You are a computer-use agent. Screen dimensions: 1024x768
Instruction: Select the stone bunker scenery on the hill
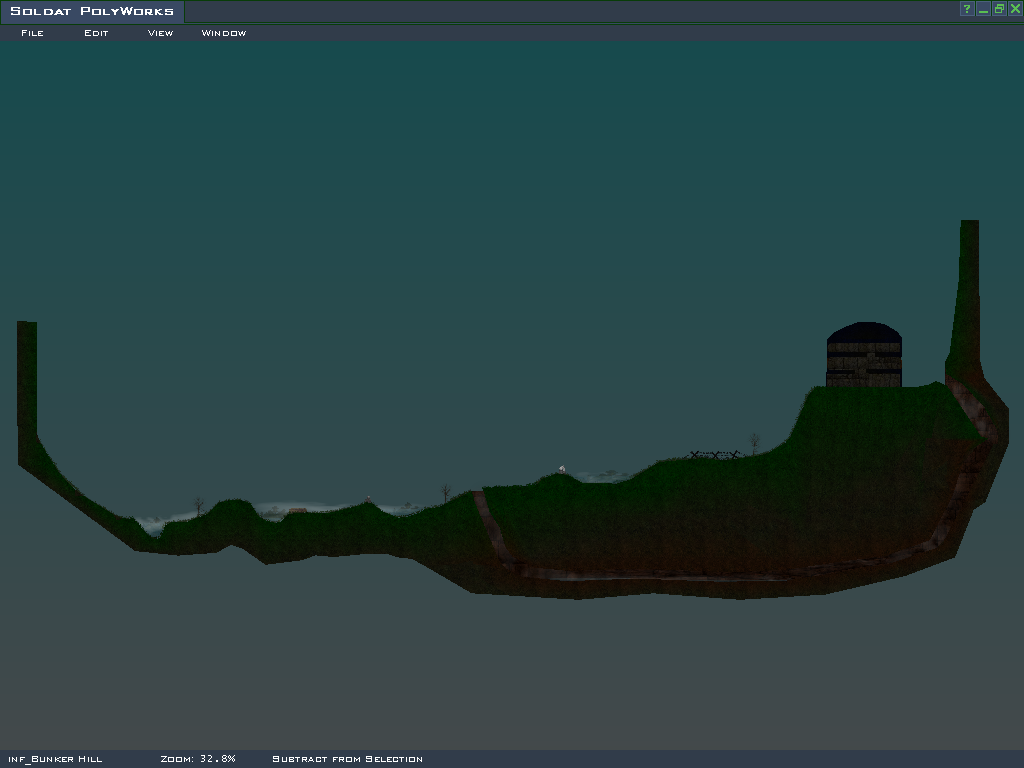(x=864, y=356)
